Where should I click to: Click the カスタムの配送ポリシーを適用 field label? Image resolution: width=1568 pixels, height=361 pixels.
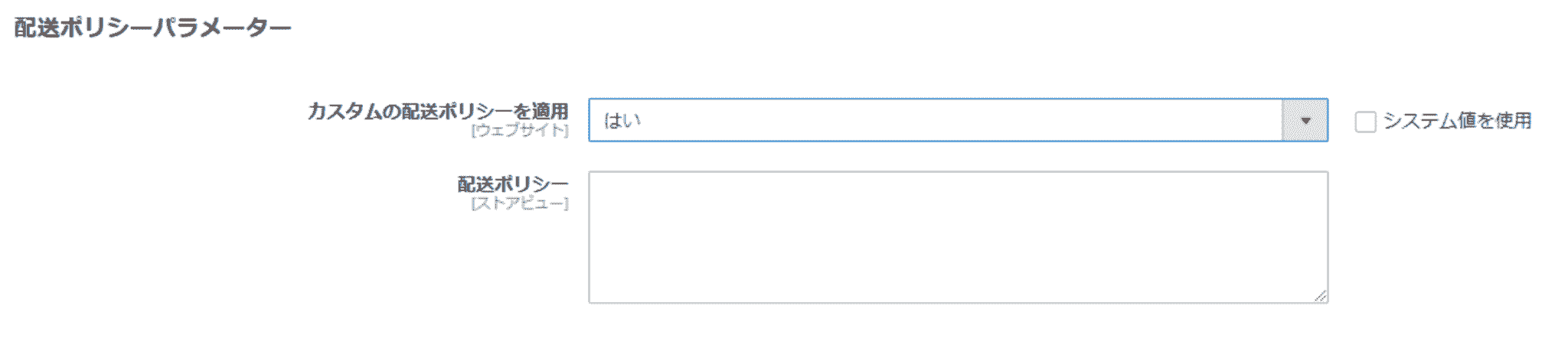(438, 112)
